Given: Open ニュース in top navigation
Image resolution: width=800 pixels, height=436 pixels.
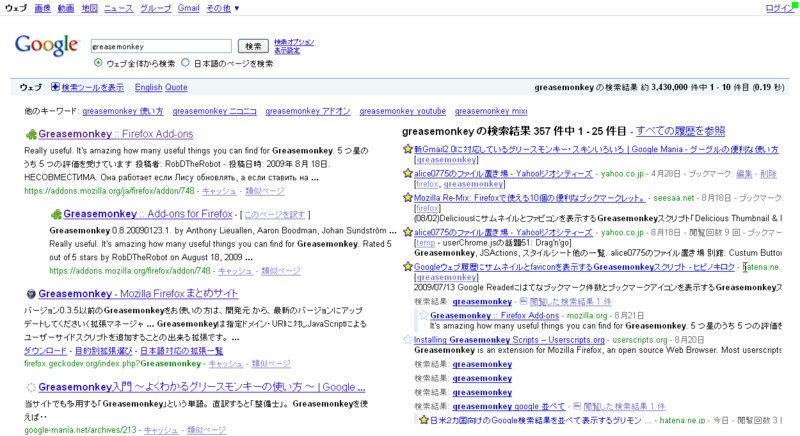Looking at the screenshot, I should point(118,8).
